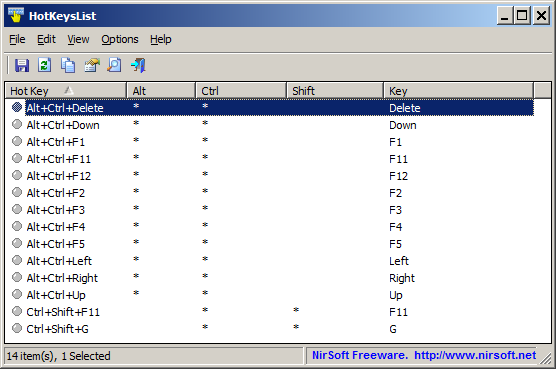Sort by the Ctrl column header
The width and height of the screenshot is (556, 369).
pyautogui.click(x=241, y=90)
